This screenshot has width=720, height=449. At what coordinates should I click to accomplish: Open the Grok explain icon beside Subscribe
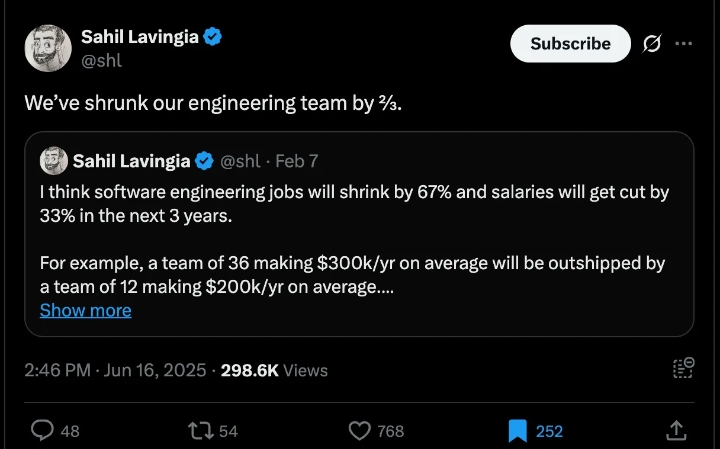click(652, 44)
